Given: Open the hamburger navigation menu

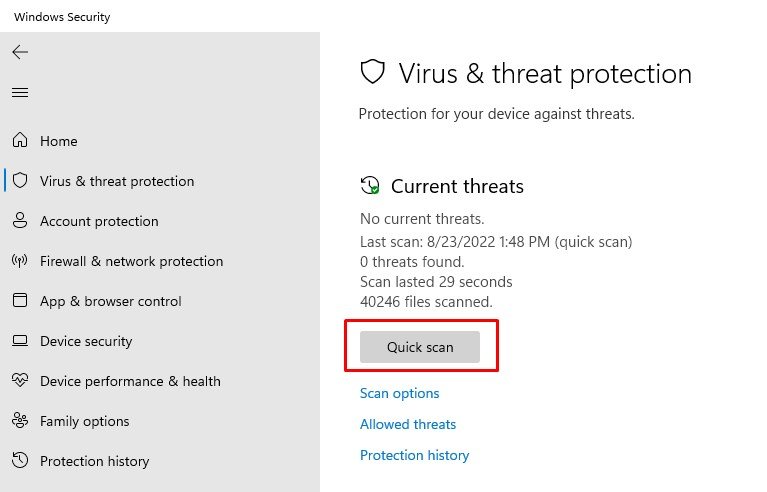Looking at the screenshot, I should tap(20, 92).
